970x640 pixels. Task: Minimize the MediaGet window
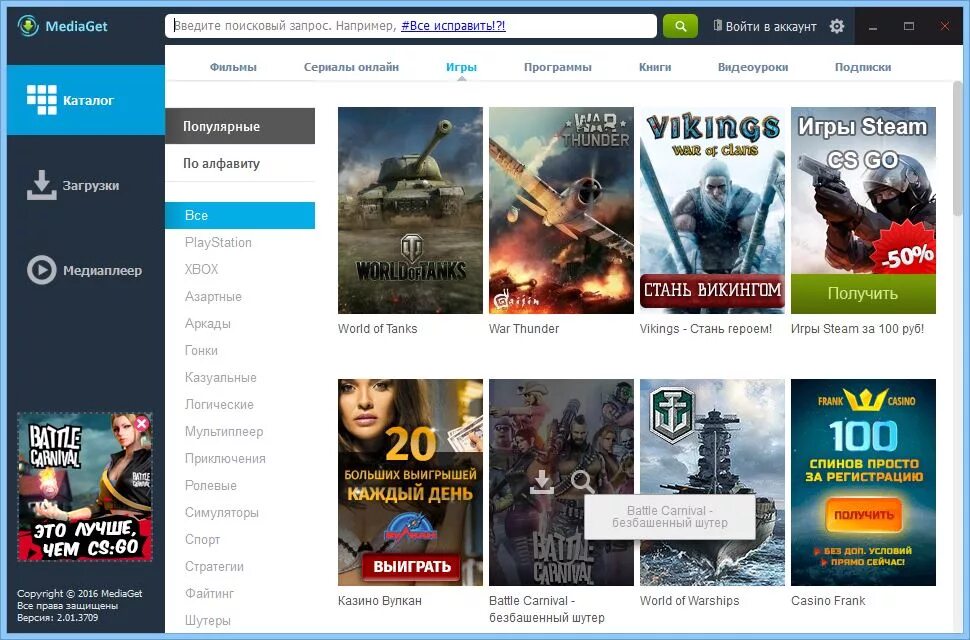[873, 27]
